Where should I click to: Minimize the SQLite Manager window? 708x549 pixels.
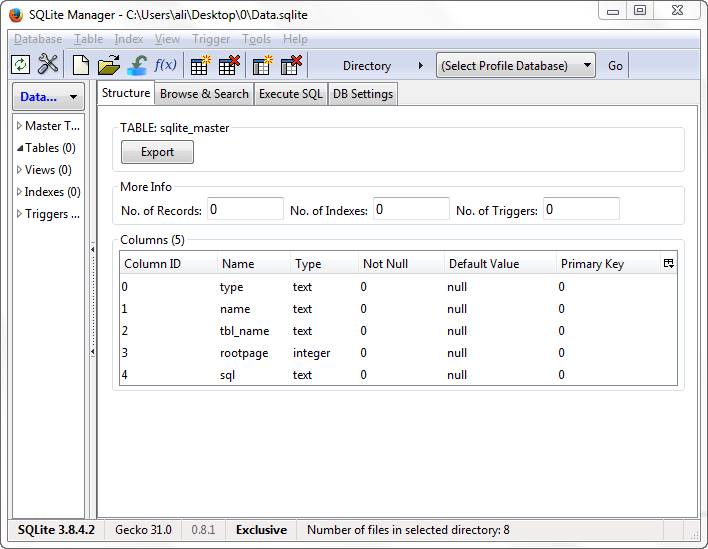point(613,11)
